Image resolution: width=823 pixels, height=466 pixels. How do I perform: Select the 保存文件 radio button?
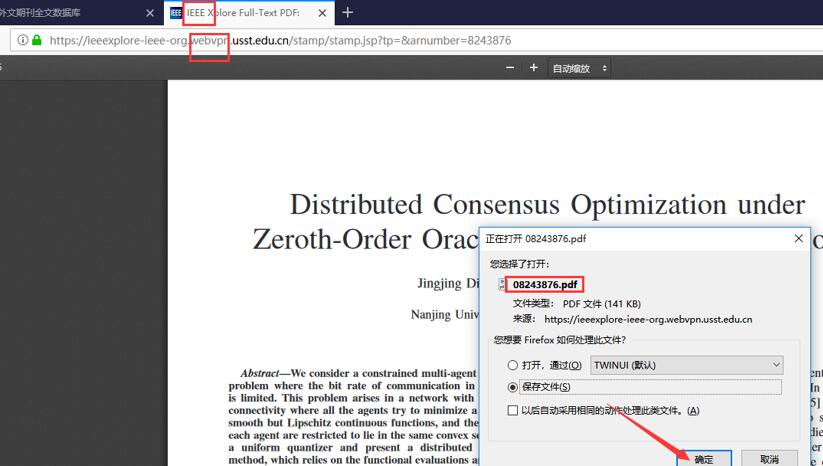click(x=513, y=387)
